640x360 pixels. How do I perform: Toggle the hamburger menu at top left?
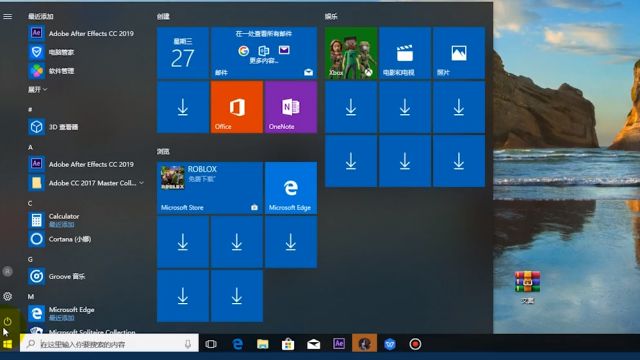pos(8,16)
